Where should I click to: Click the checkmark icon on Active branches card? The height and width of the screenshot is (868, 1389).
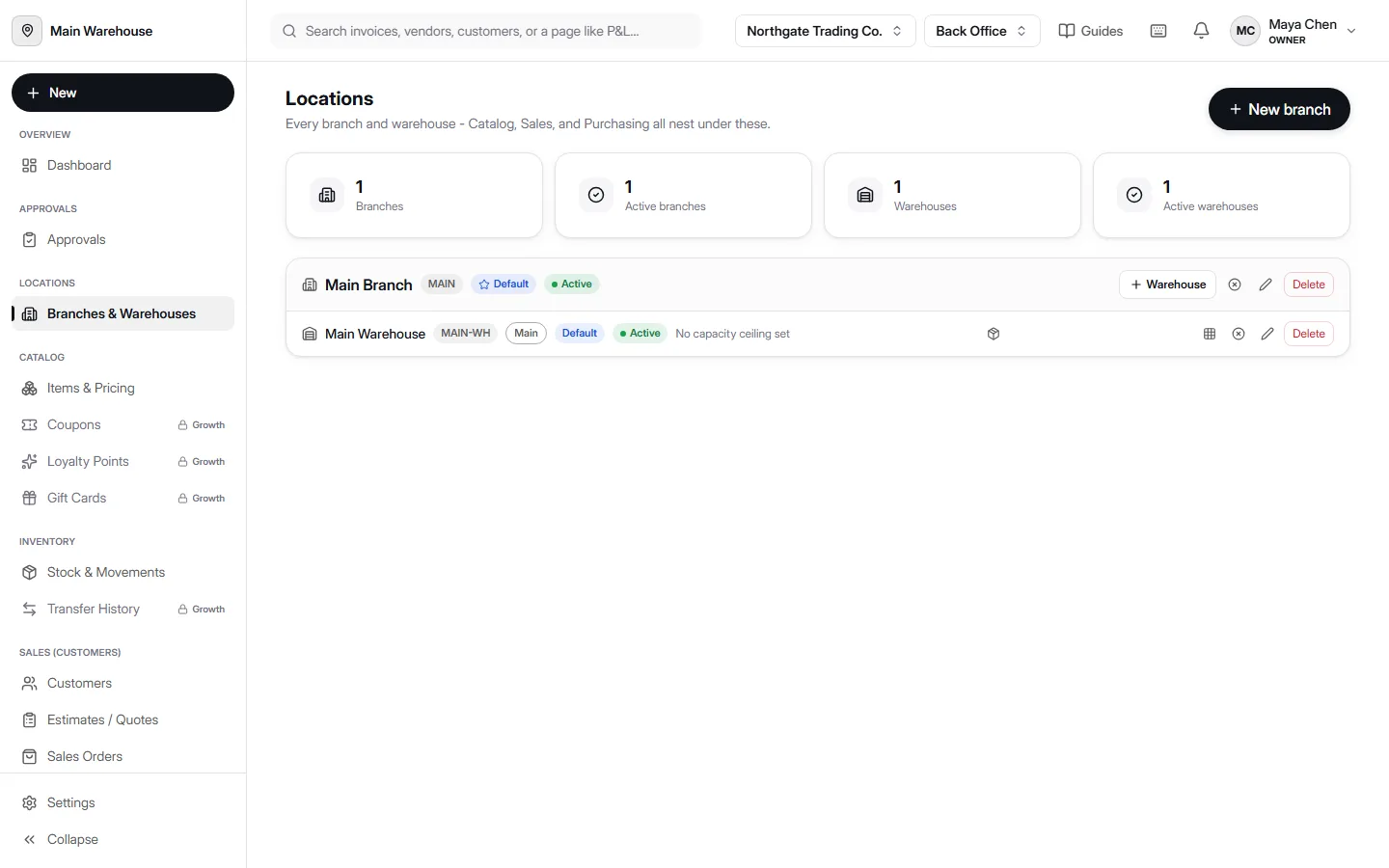click(596, 195)
